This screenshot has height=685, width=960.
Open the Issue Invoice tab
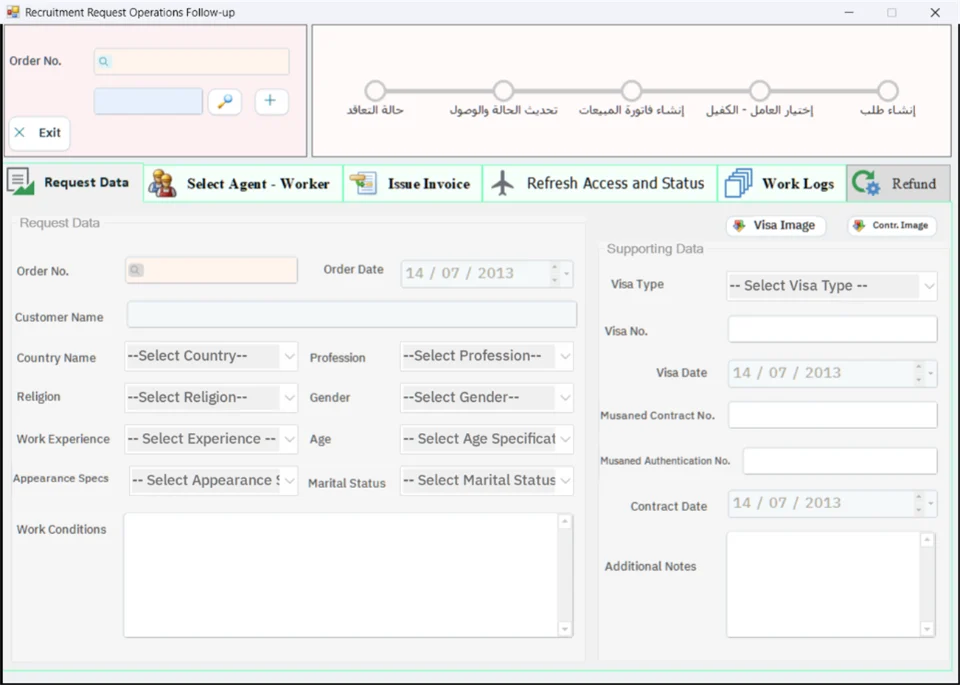click(x=413, y=184)
